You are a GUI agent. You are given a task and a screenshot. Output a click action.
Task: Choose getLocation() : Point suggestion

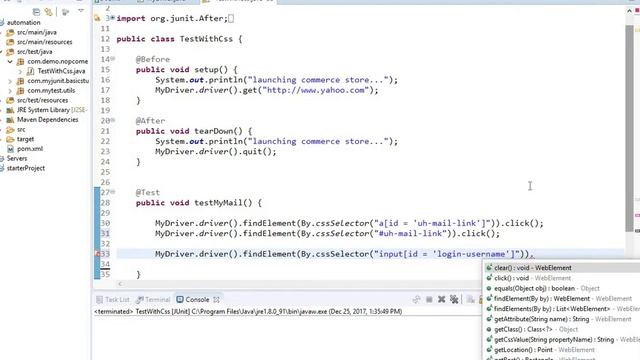click(x=562, y=350)
